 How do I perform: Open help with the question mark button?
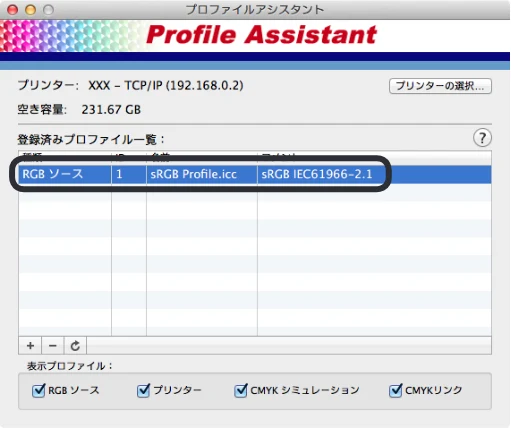(482, 138)
